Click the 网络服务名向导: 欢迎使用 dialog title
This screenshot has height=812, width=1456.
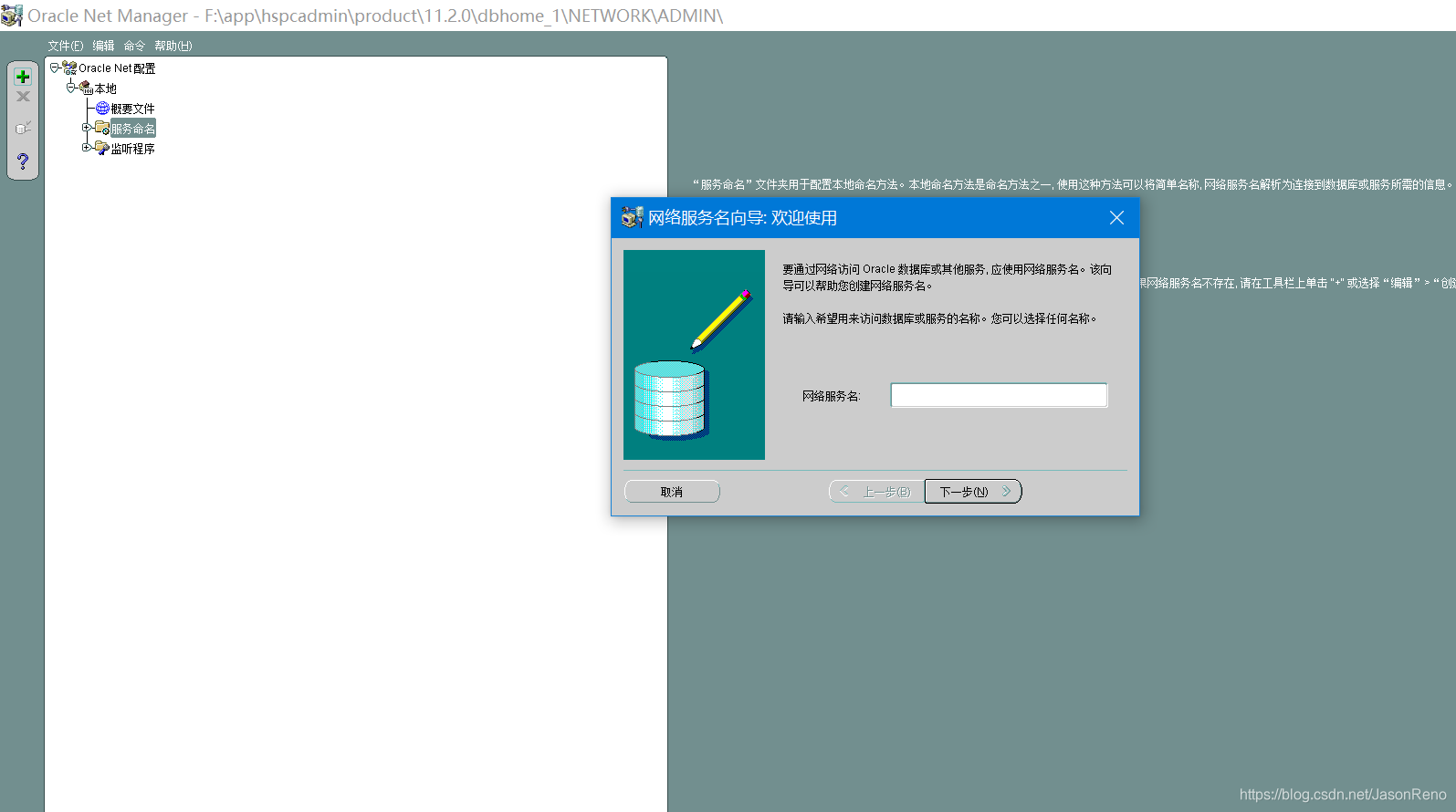[742, 218]
